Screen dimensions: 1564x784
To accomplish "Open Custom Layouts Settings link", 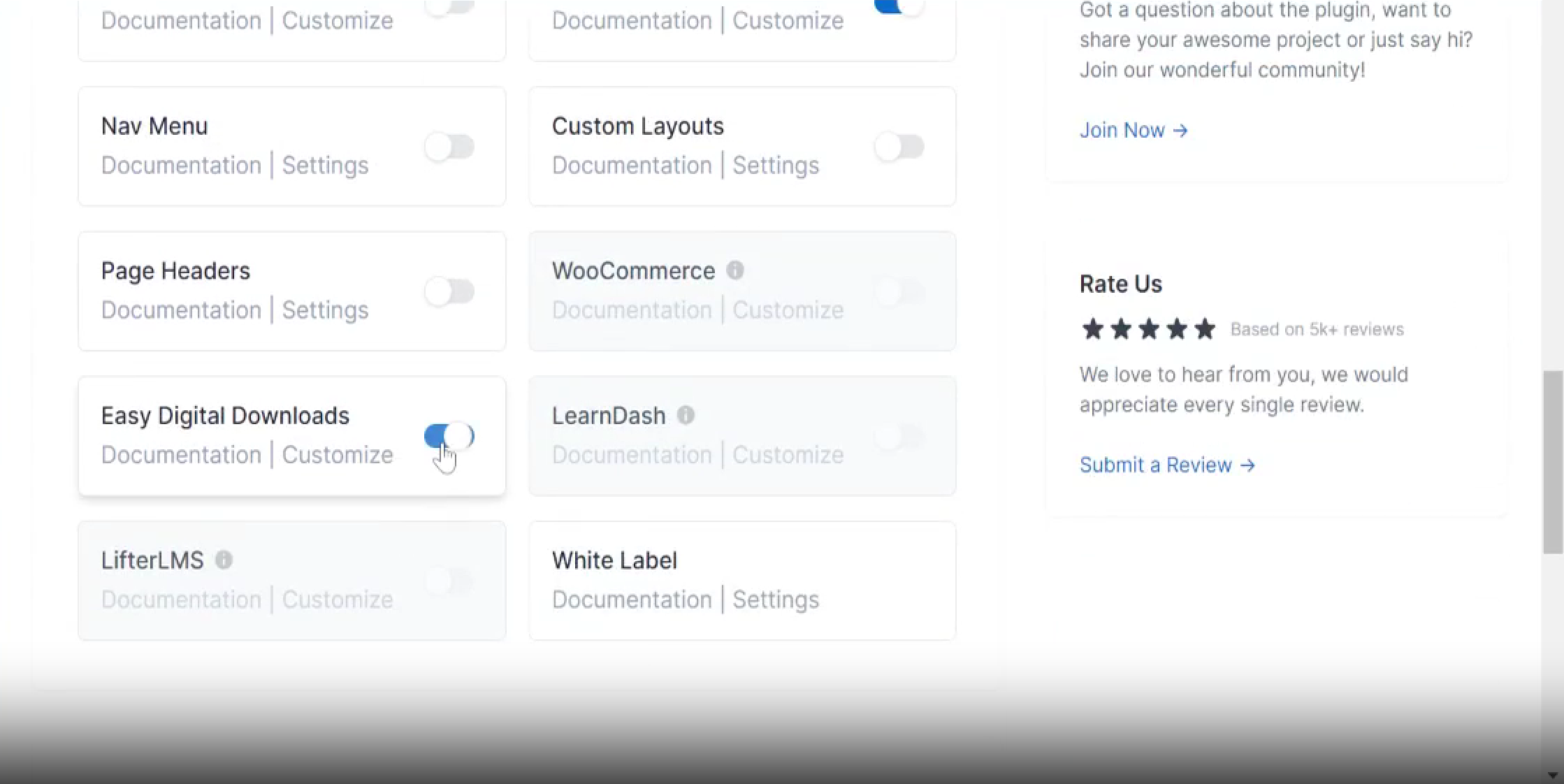I will pos(776,166).
